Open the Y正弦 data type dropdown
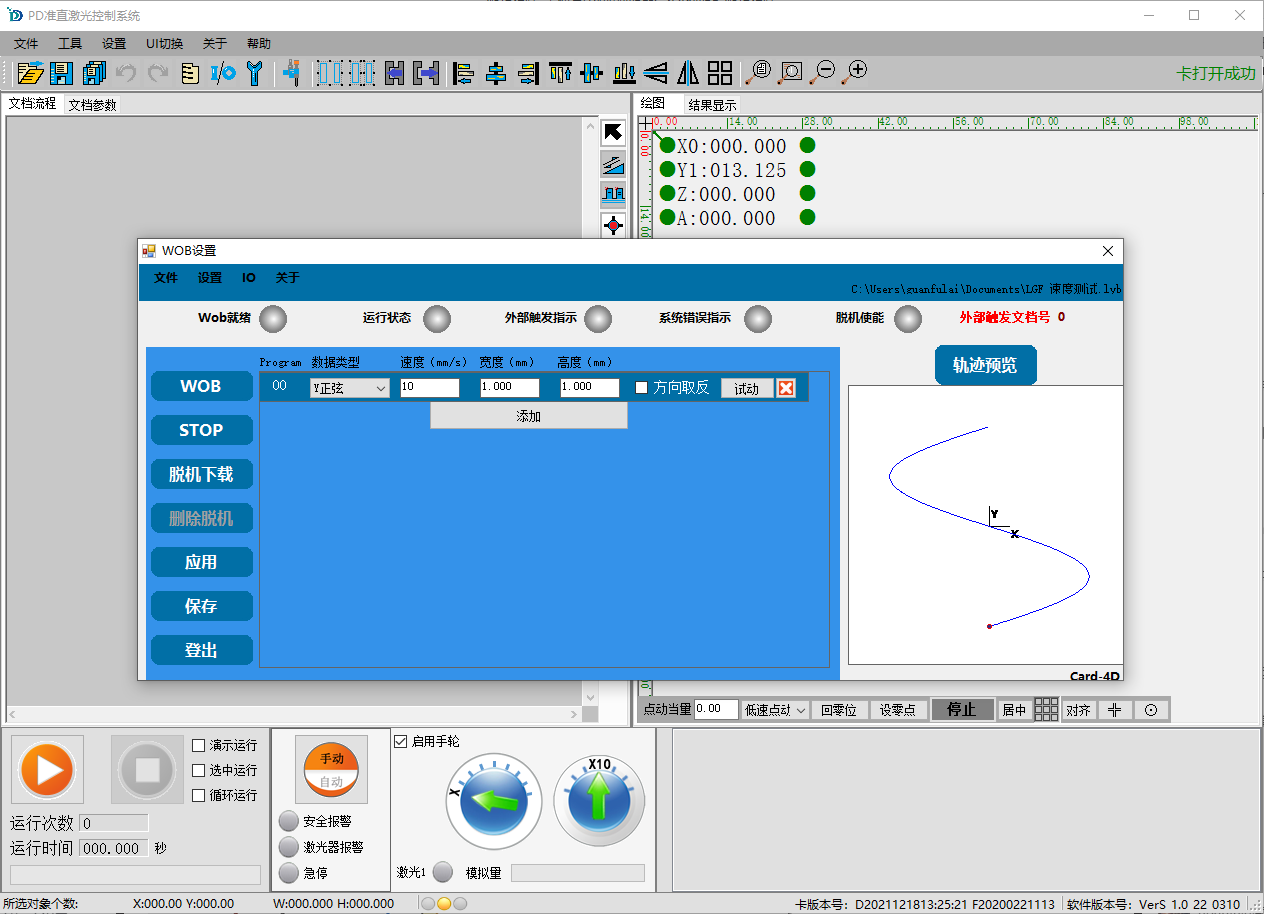This screenshot has width=1264, height=914. pos(349,388)
